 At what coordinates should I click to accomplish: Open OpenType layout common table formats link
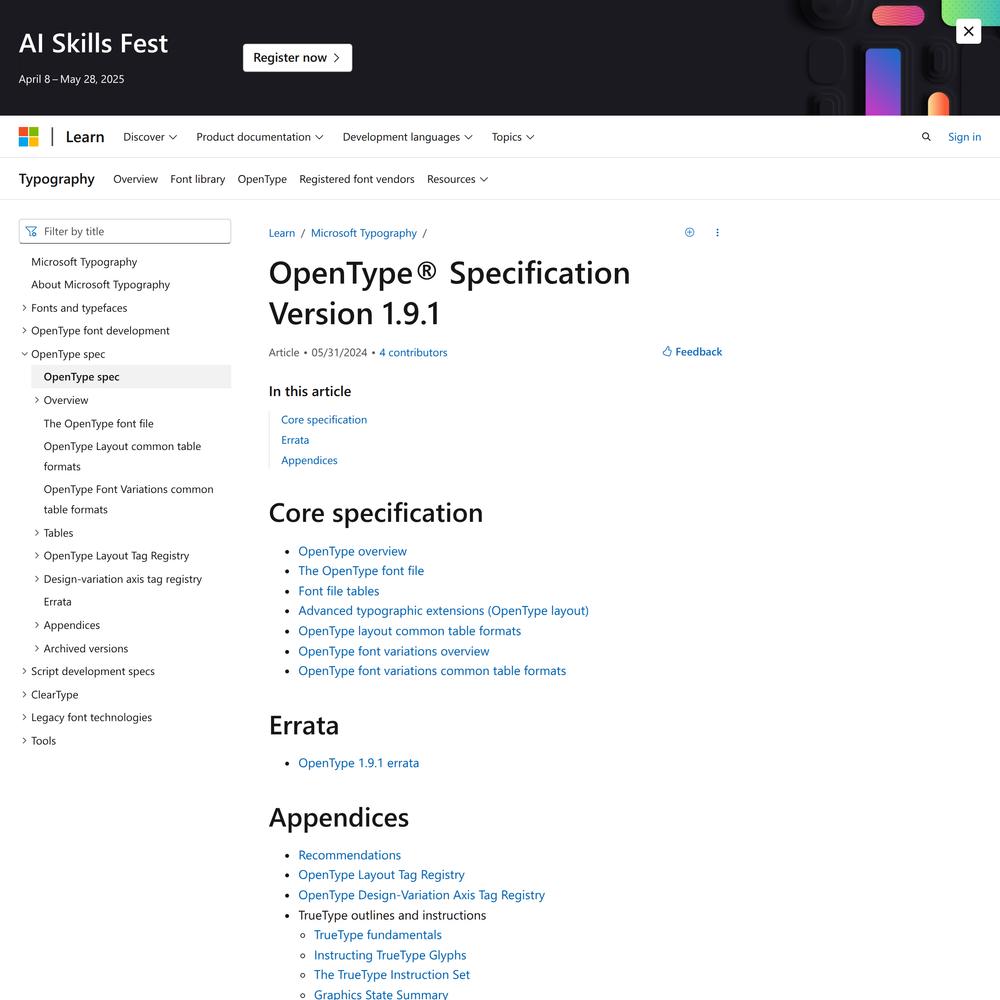[409, 631]
